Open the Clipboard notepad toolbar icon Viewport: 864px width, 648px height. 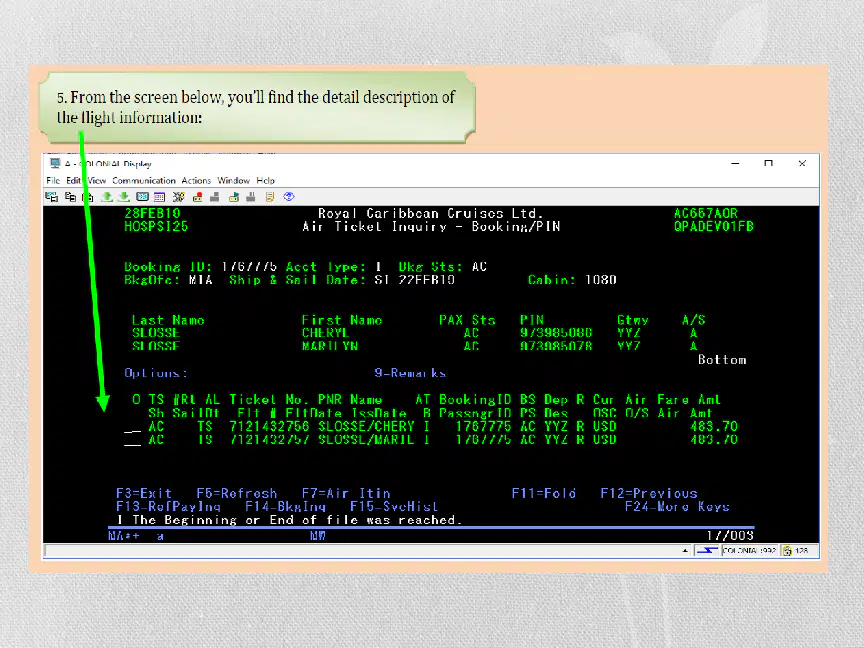pos(269,197)
